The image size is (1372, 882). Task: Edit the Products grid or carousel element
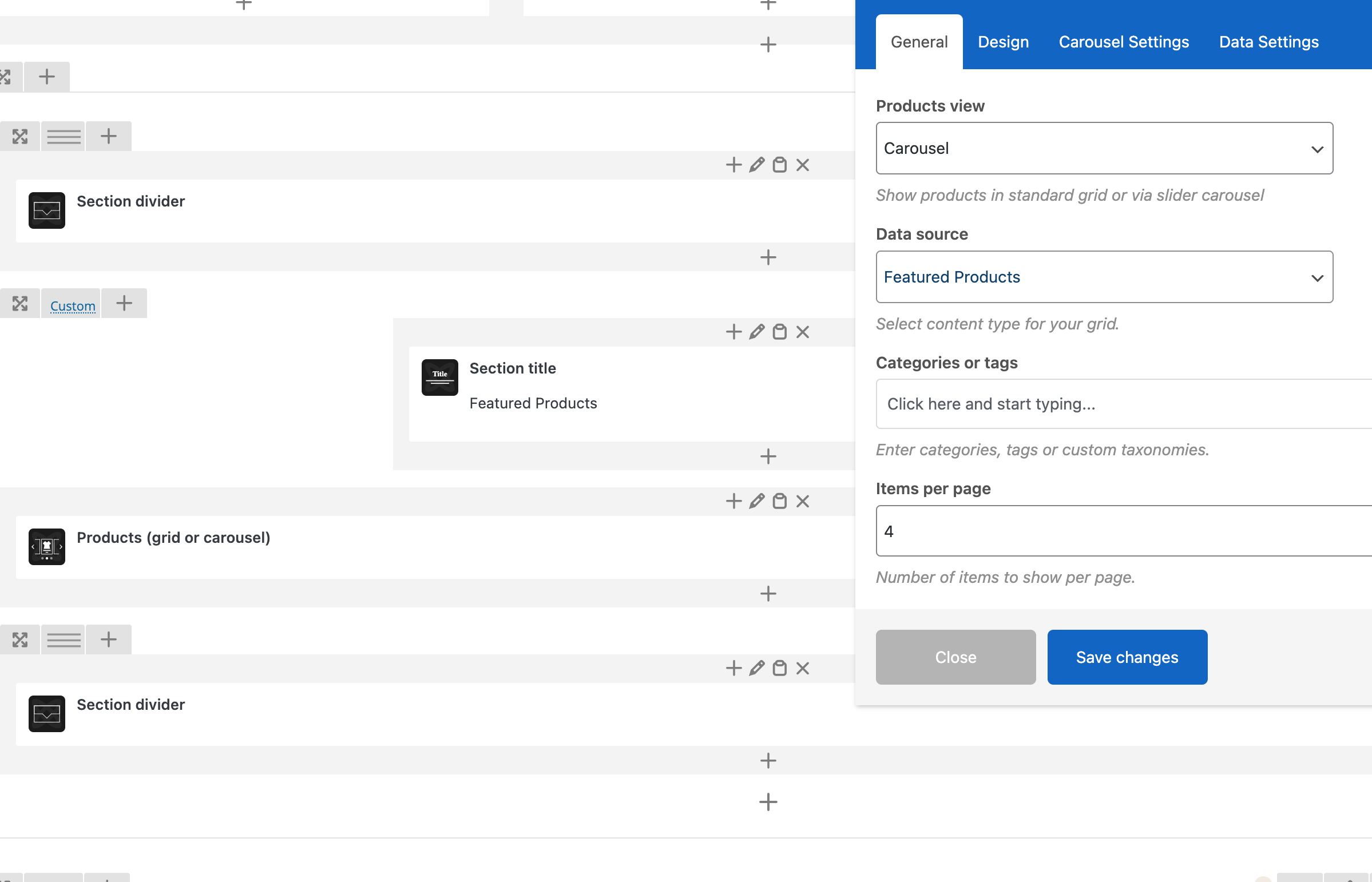(x=757, y=501)
